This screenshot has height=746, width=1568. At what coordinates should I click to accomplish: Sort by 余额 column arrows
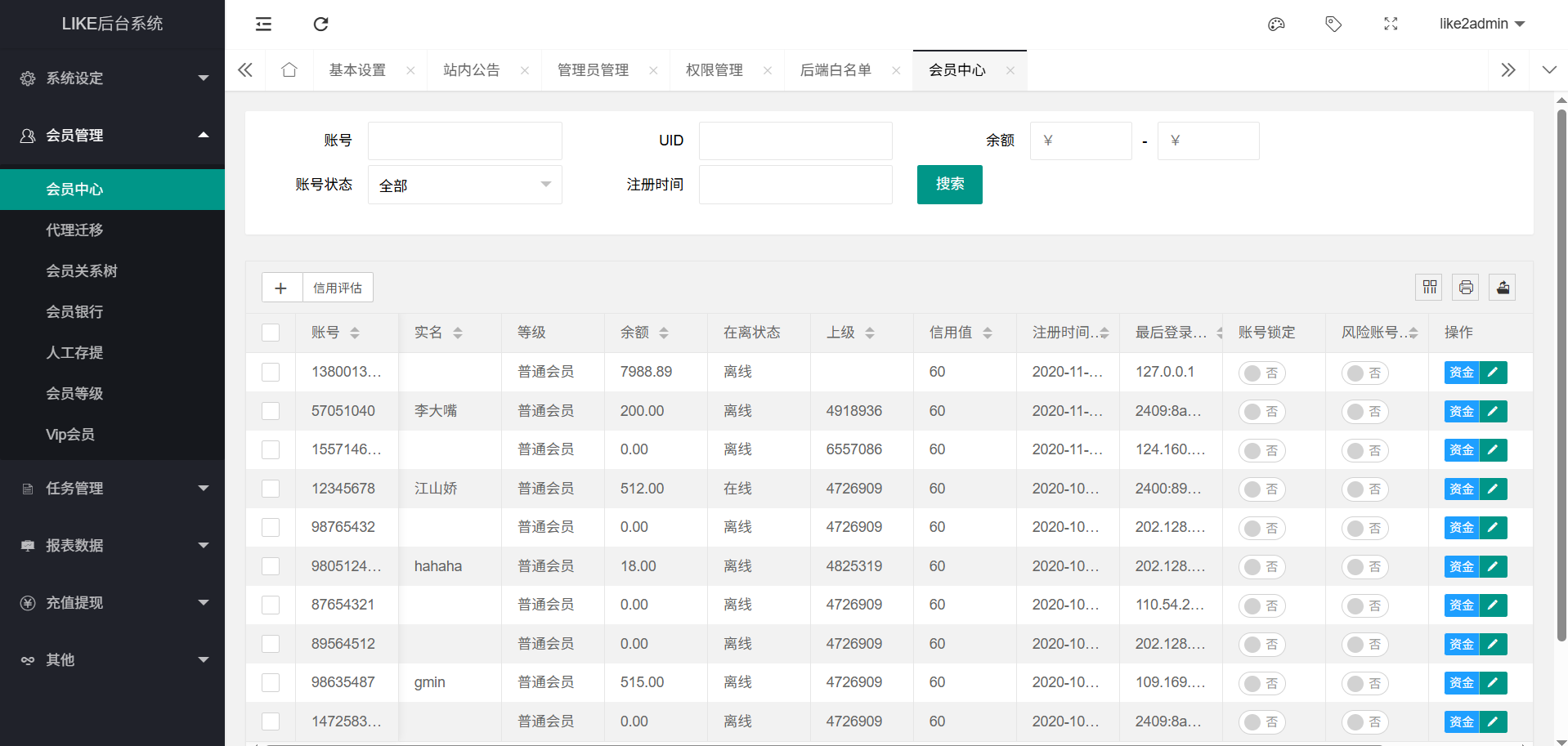[664, 333]
